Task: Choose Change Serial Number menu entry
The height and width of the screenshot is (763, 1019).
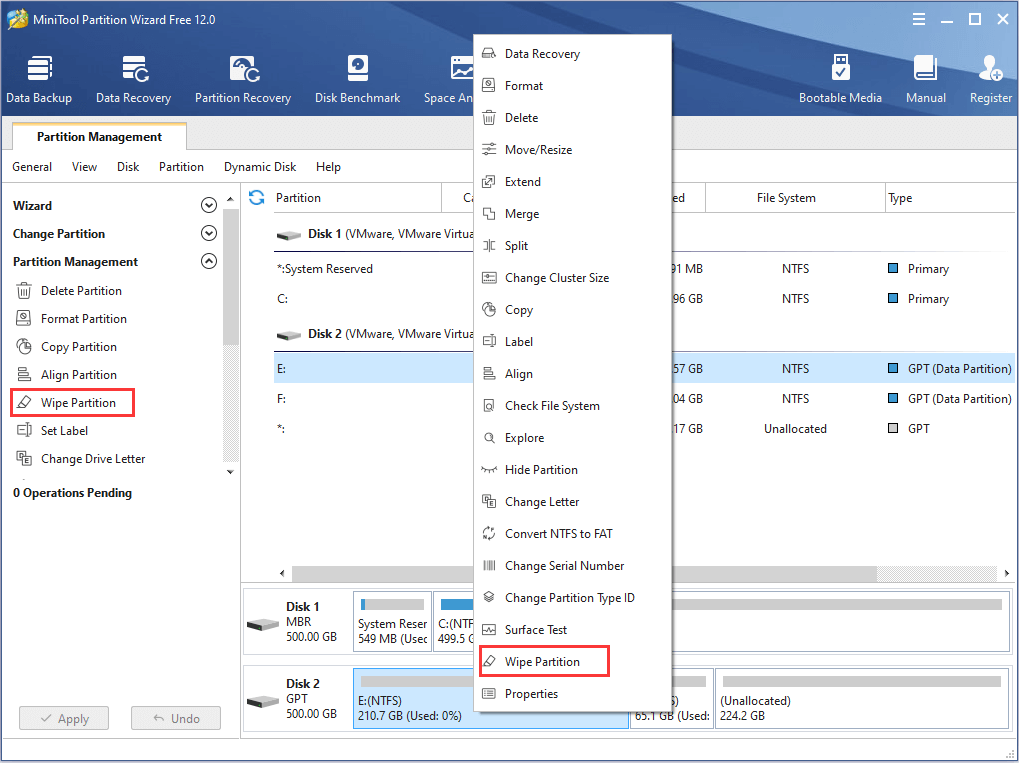Action: (x=572, y=565)
